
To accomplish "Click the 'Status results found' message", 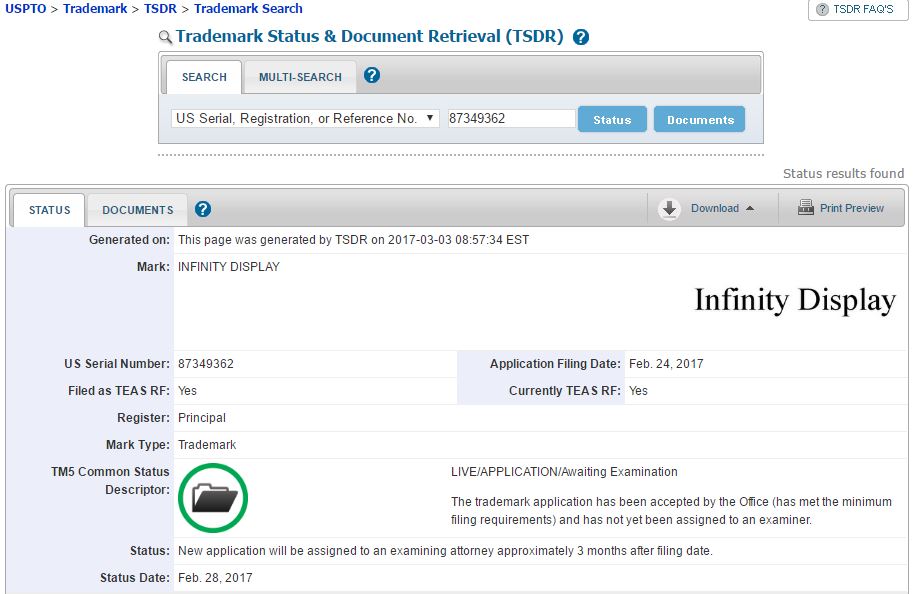I will pos(843,174).
